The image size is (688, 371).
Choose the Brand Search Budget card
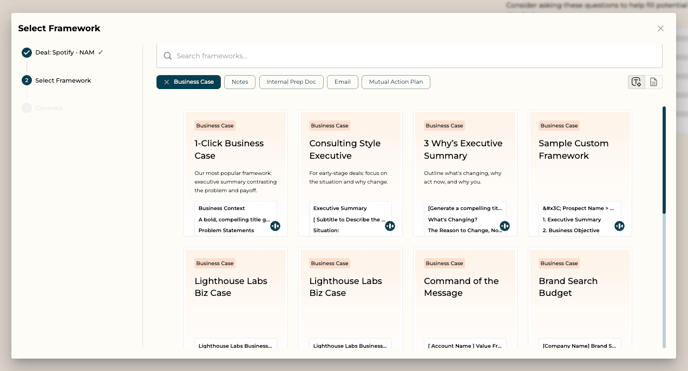click(x=580, y=298)
